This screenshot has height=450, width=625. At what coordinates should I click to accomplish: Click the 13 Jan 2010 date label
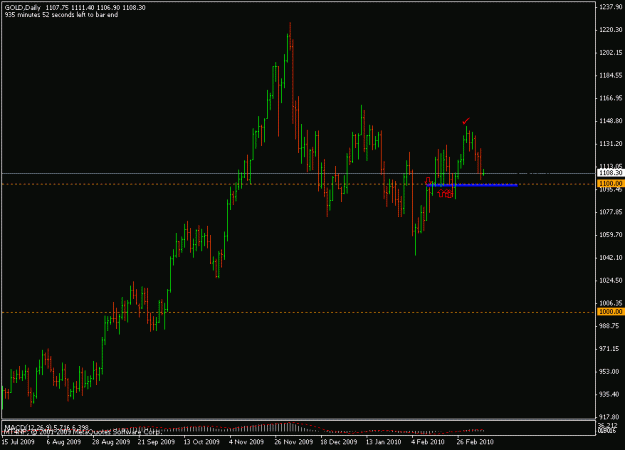(383, 442)
